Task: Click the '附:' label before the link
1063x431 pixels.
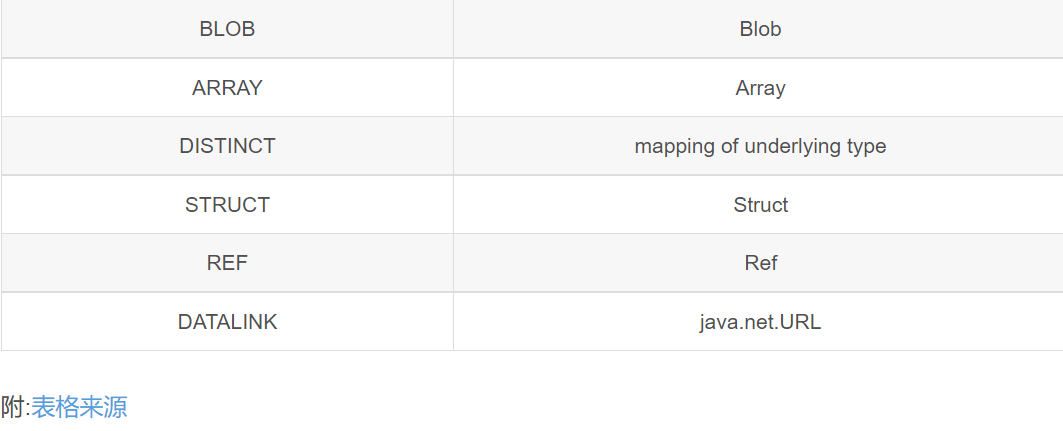Action: tap(15, 407)
